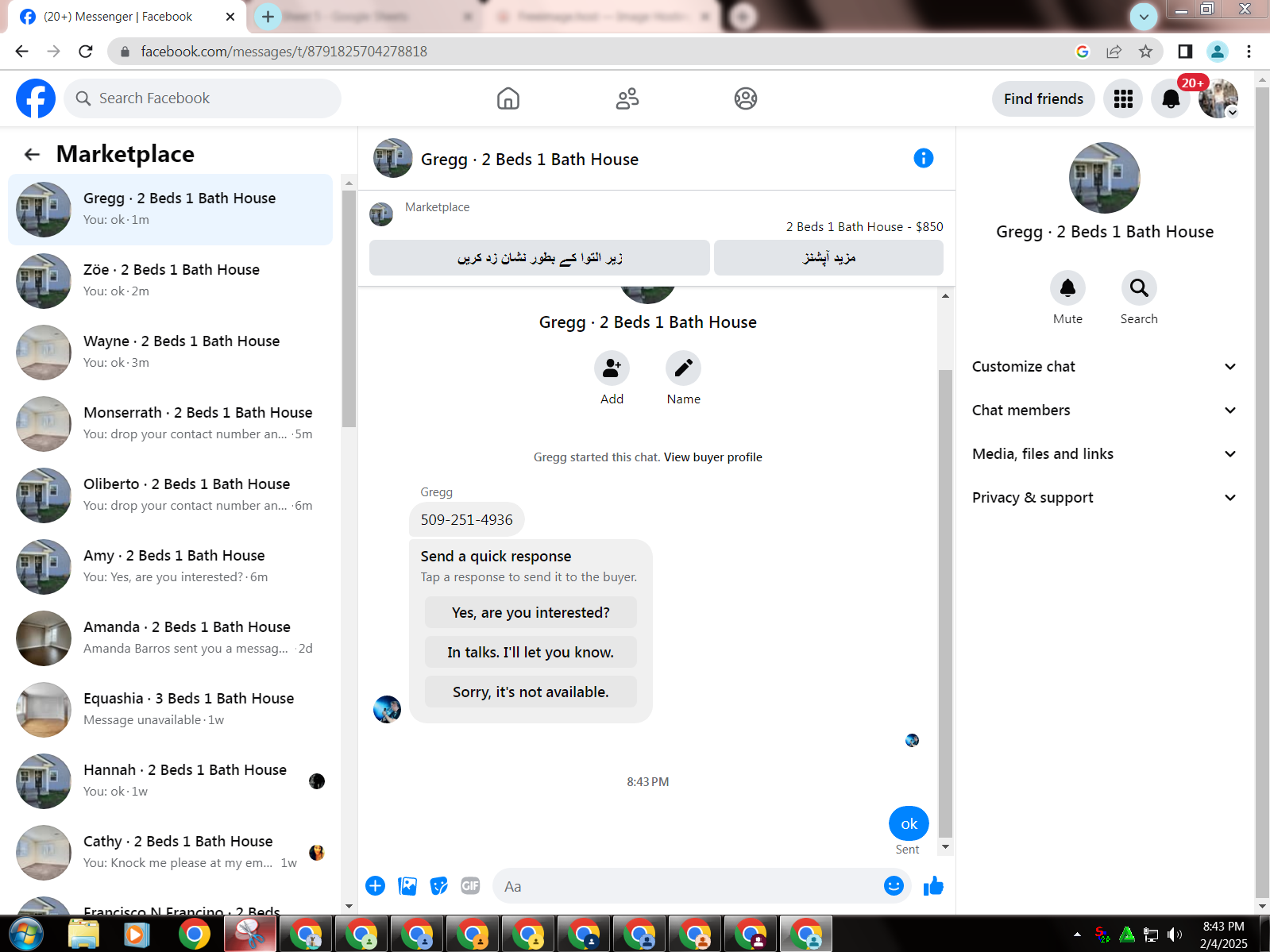
Task: Choose a sticker icon
Action: tap(438, 886)
